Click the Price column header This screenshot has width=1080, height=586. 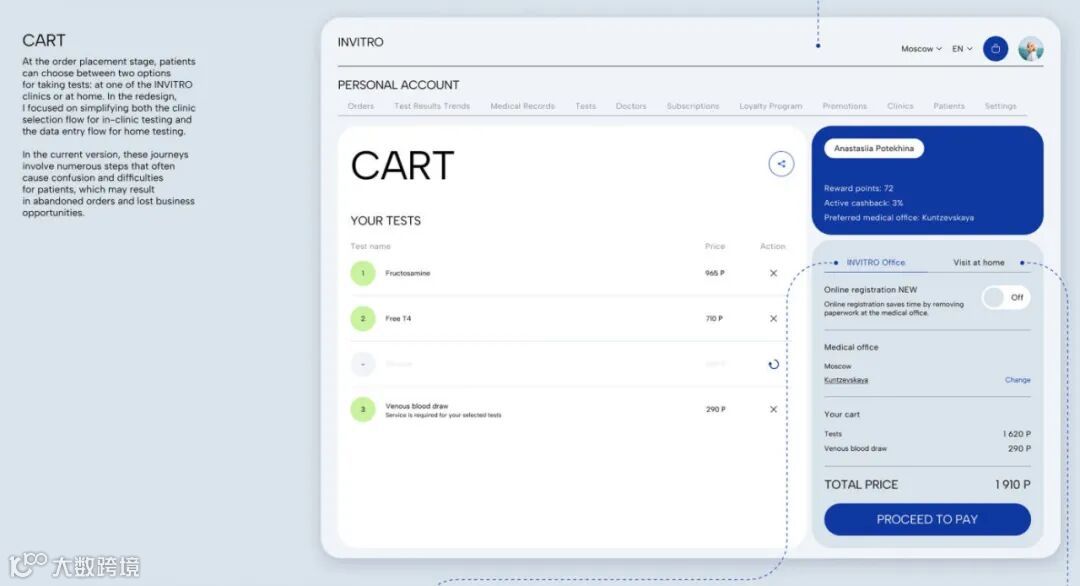(x=714, y=246)
